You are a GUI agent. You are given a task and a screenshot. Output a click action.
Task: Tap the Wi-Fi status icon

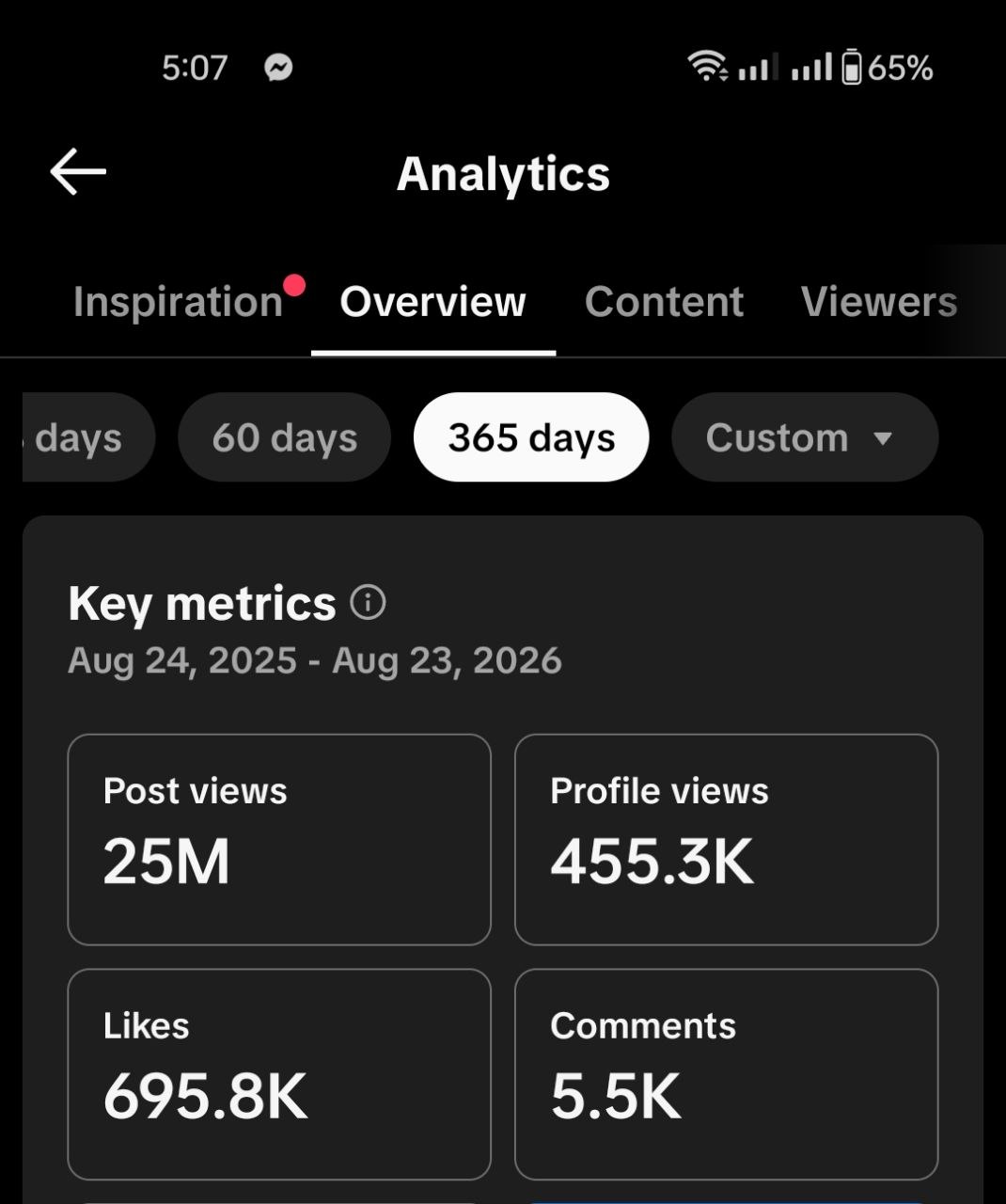pyautogui.click(x=707, y=67)
